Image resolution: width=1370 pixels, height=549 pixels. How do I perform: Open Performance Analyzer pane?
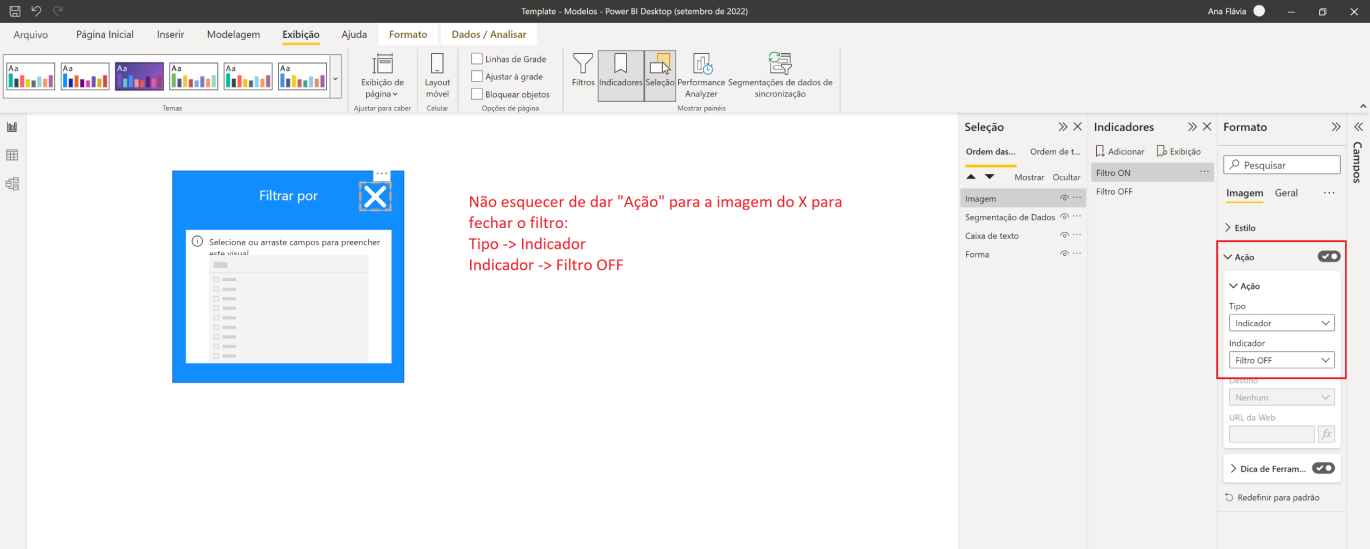point(702,75)
